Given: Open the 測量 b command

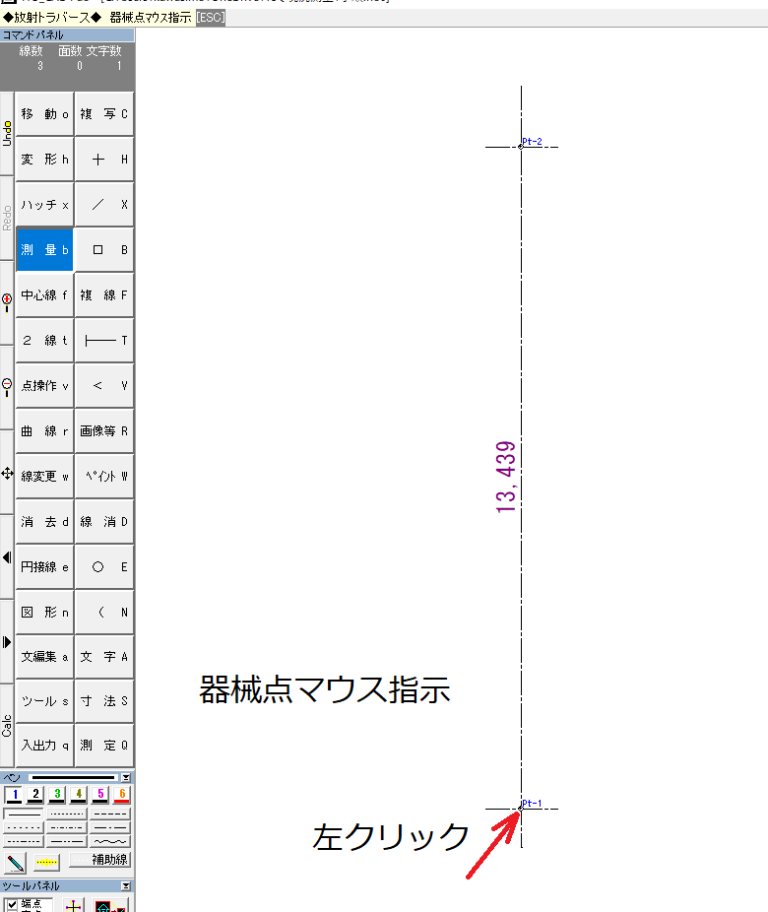Looking at the screenshot, I should click(x=45, y=251).
